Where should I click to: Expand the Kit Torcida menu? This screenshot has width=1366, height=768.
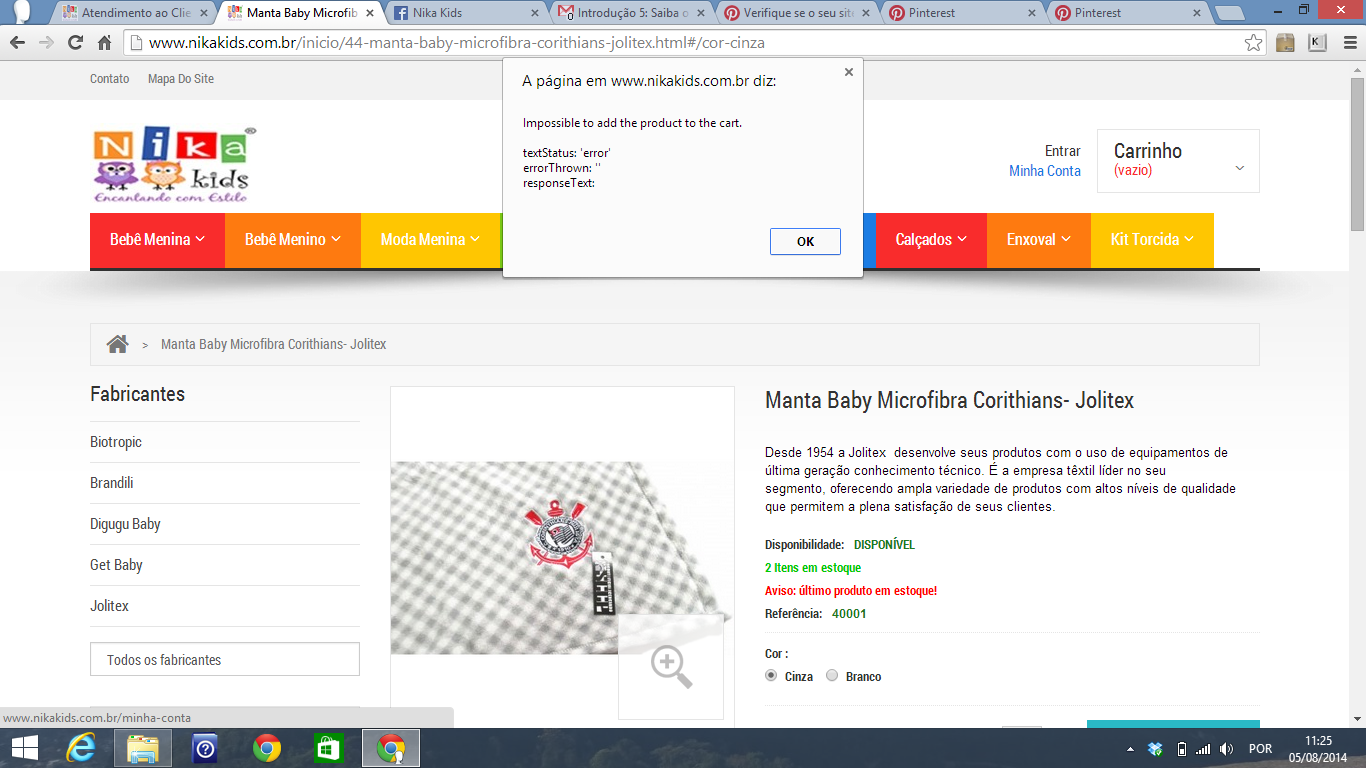1152,240
